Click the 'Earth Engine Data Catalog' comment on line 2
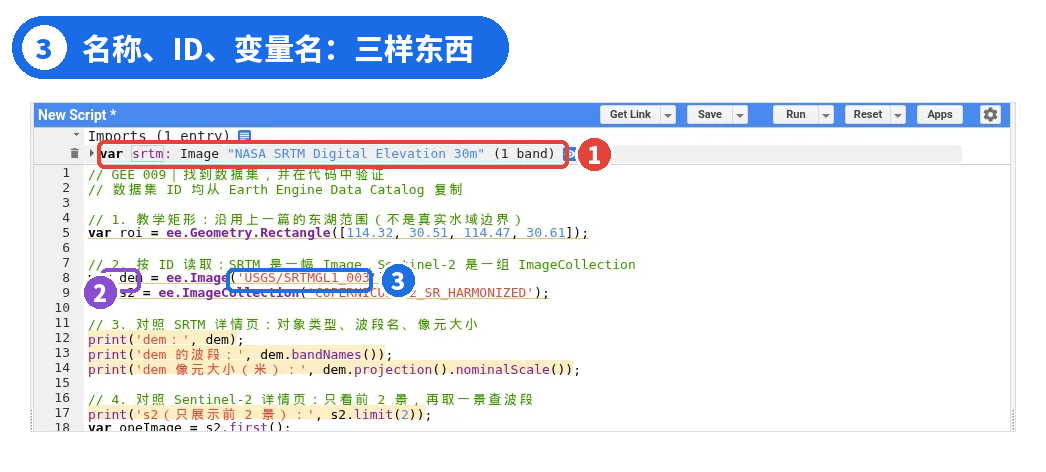 coord(326,189)
